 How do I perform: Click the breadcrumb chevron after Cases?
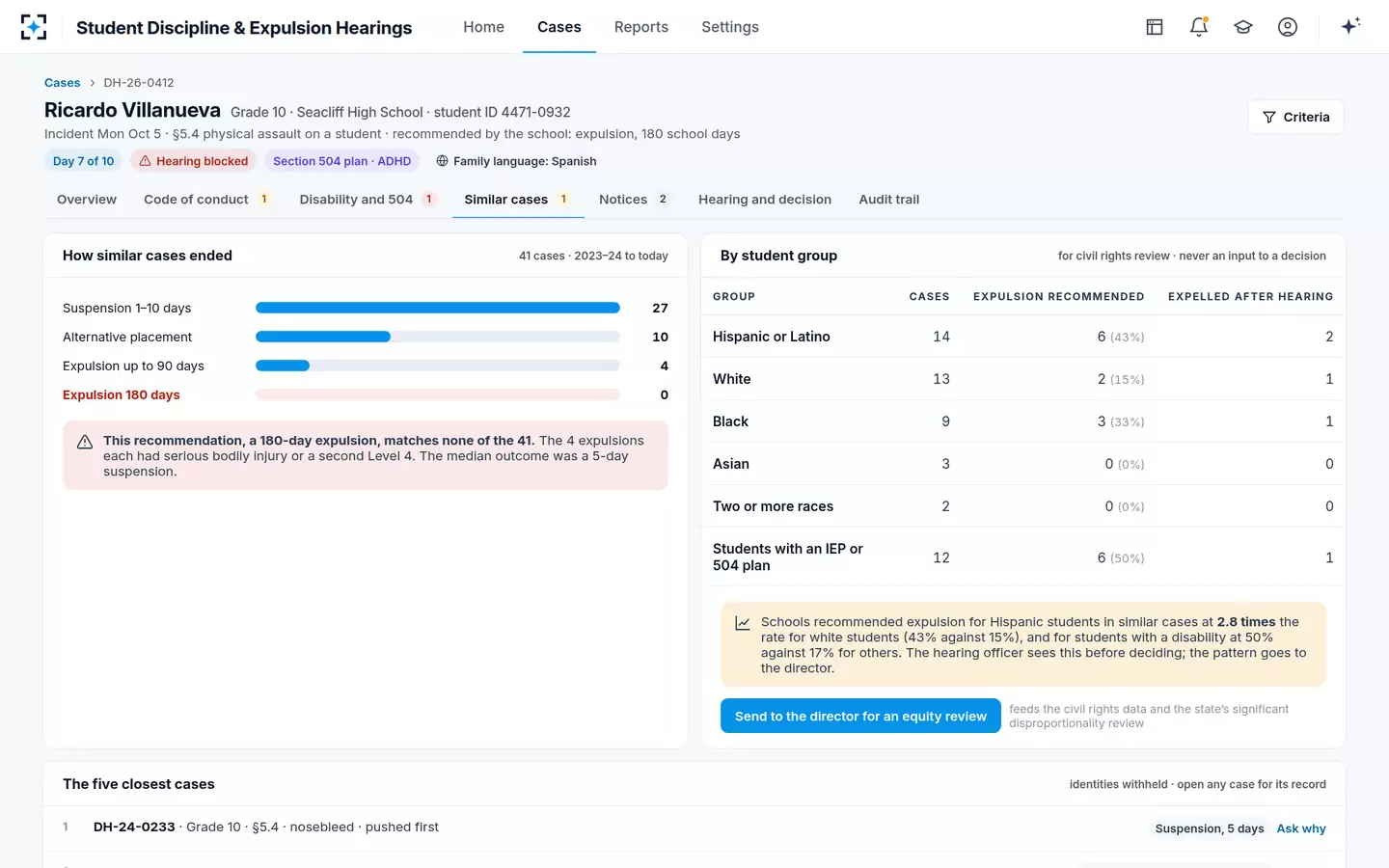click(93, 83)
